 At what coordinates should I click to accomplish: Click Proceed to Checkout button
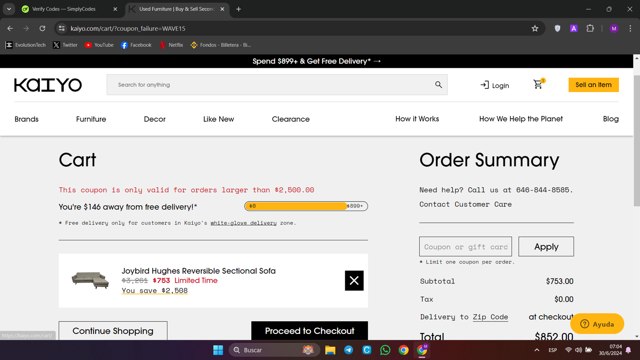coord(309,331)
